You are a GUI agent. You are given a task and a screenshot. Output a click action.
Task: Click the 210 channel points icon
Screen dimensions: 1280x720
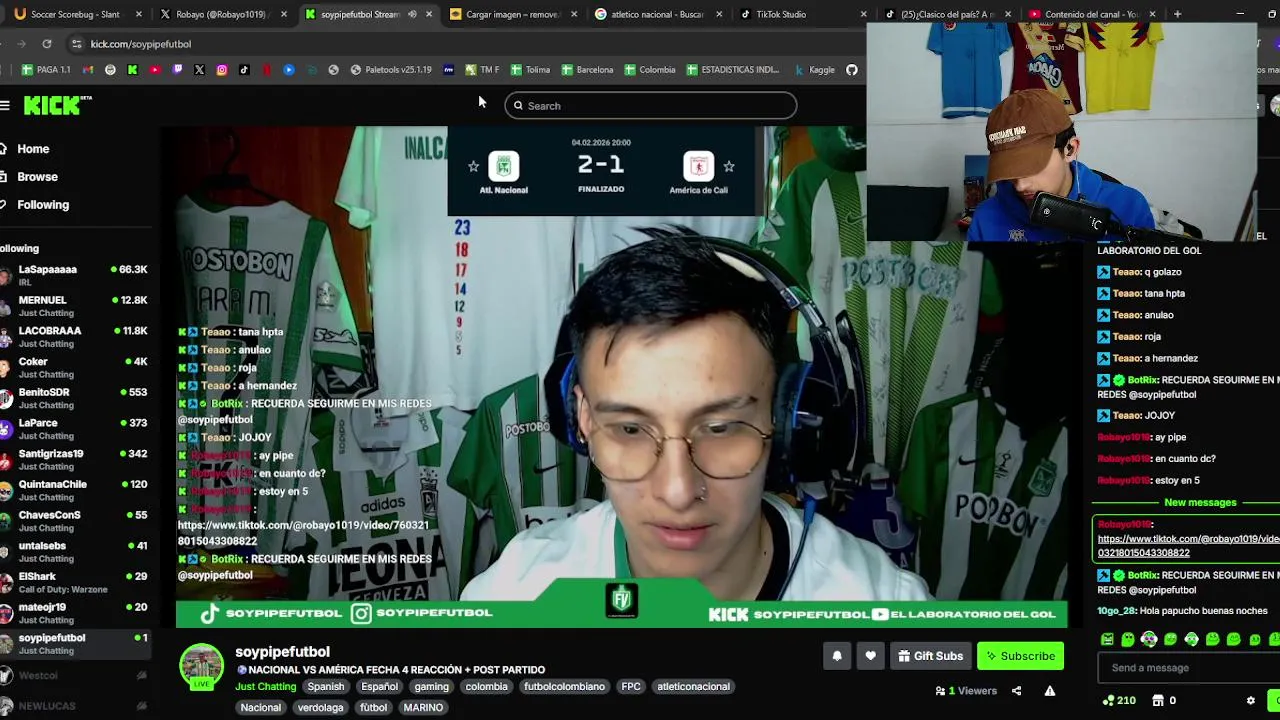1108,701
